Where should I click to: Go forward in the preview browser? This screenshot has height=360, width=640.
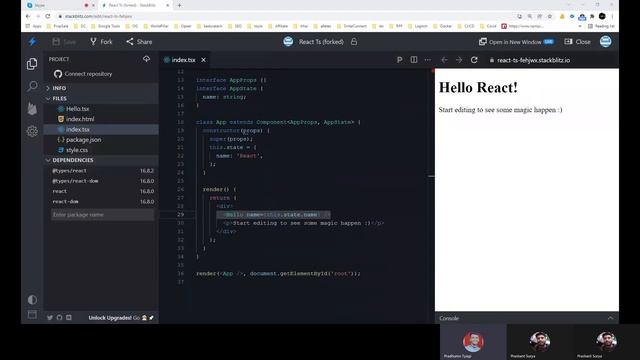click(x=459, y=60)
